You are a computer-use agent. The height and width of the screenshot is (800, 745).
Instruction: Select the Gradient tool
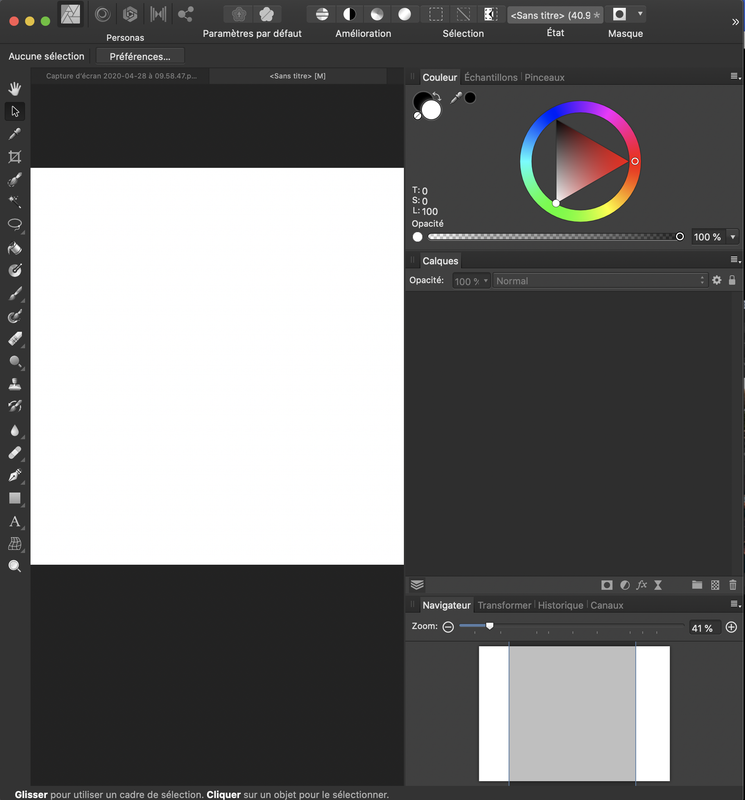(x=15, y=270)
